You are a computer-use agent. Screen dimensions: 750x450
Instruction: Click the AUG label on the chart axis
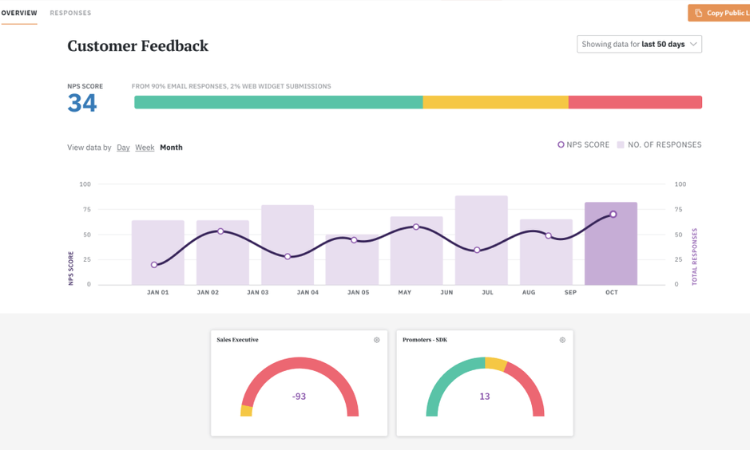pos(529,292)
